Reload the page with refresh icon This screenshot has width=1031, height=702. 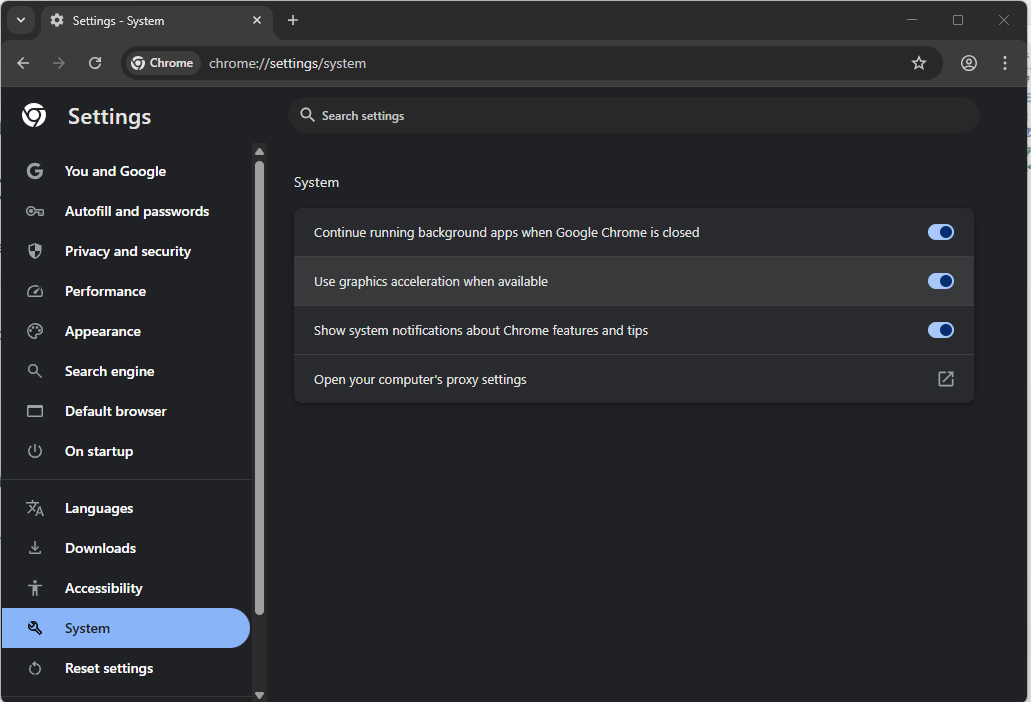point(95,63)
